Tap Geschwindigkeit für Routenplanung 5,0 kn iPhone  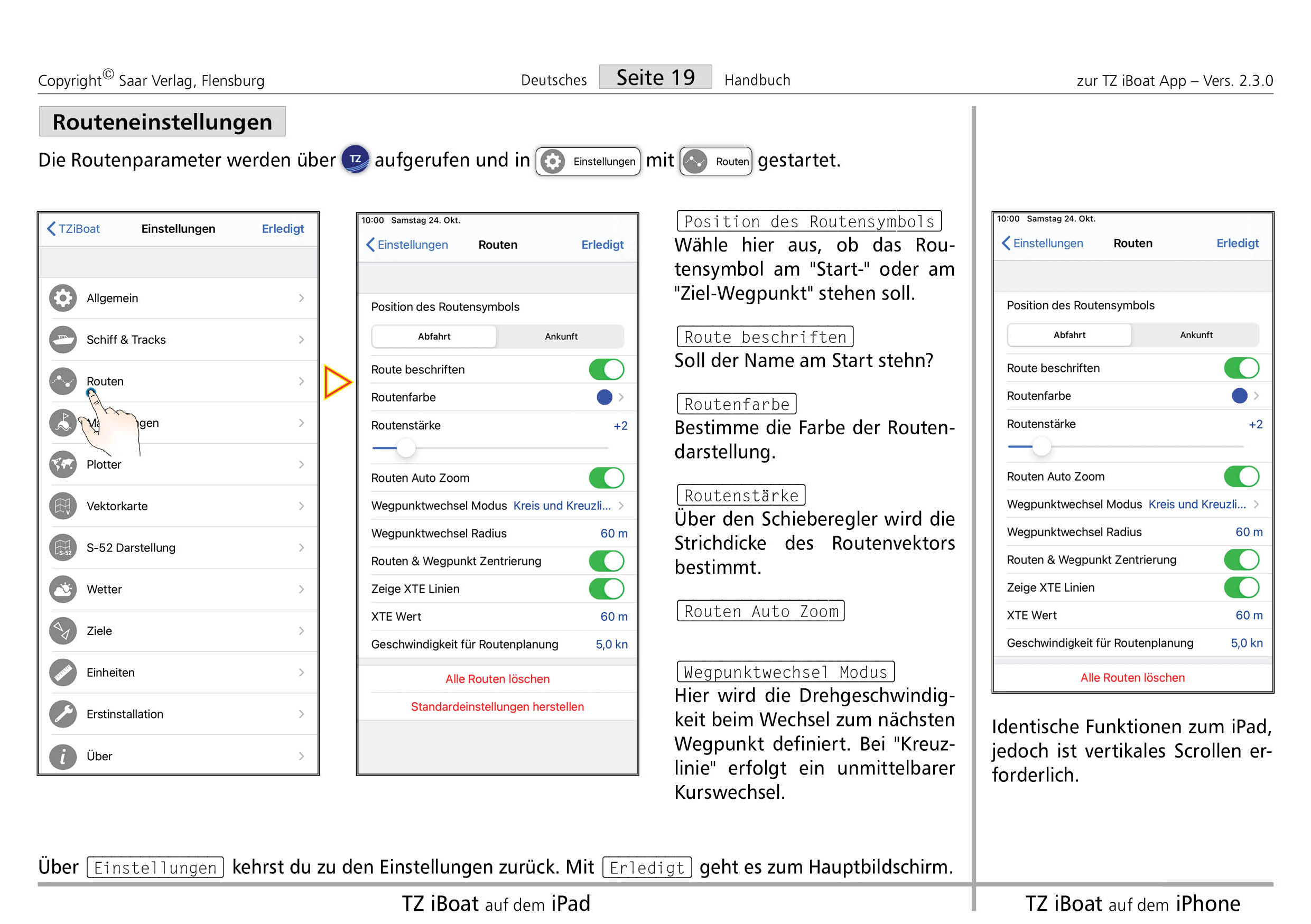tap(1247, 643)
